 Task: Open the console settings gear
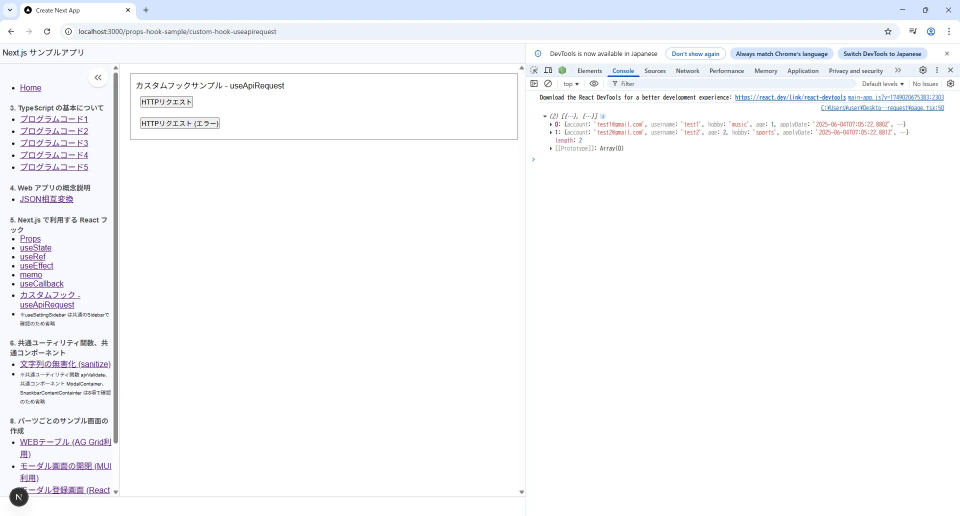tap(950, 83)
